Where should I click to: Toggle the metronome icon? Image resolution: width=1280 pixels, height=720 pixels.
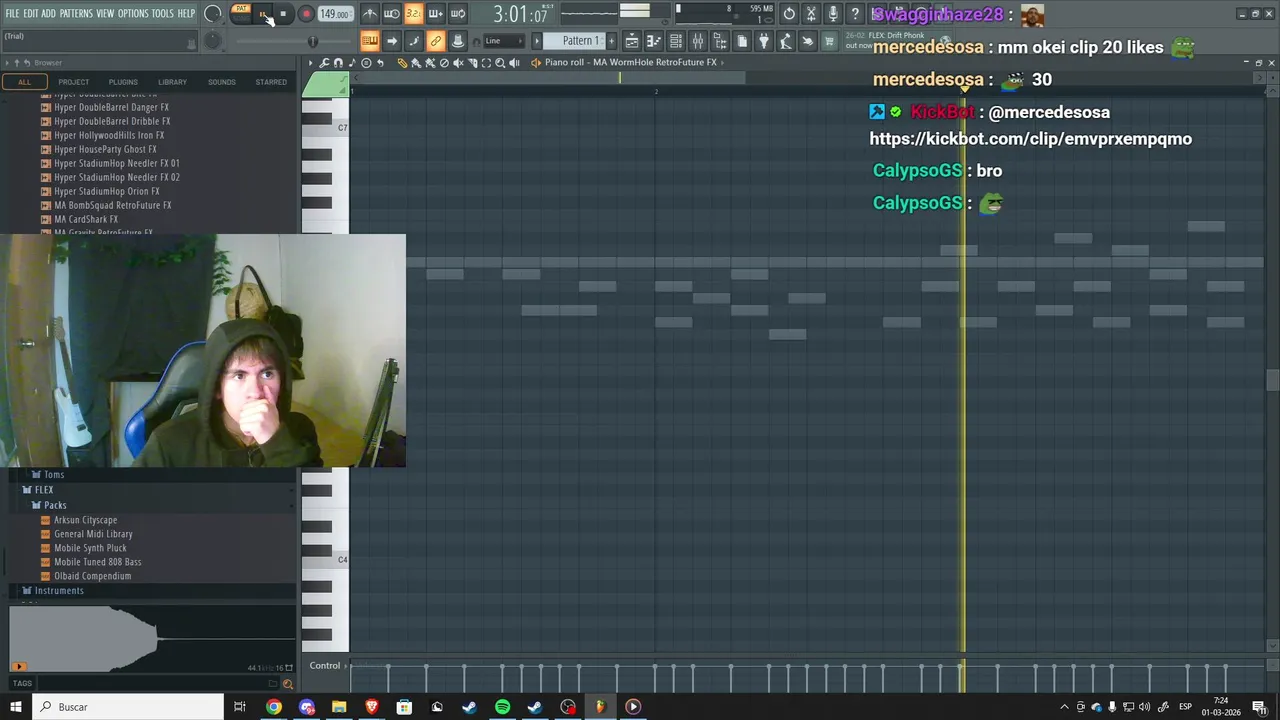pos(370,14)
